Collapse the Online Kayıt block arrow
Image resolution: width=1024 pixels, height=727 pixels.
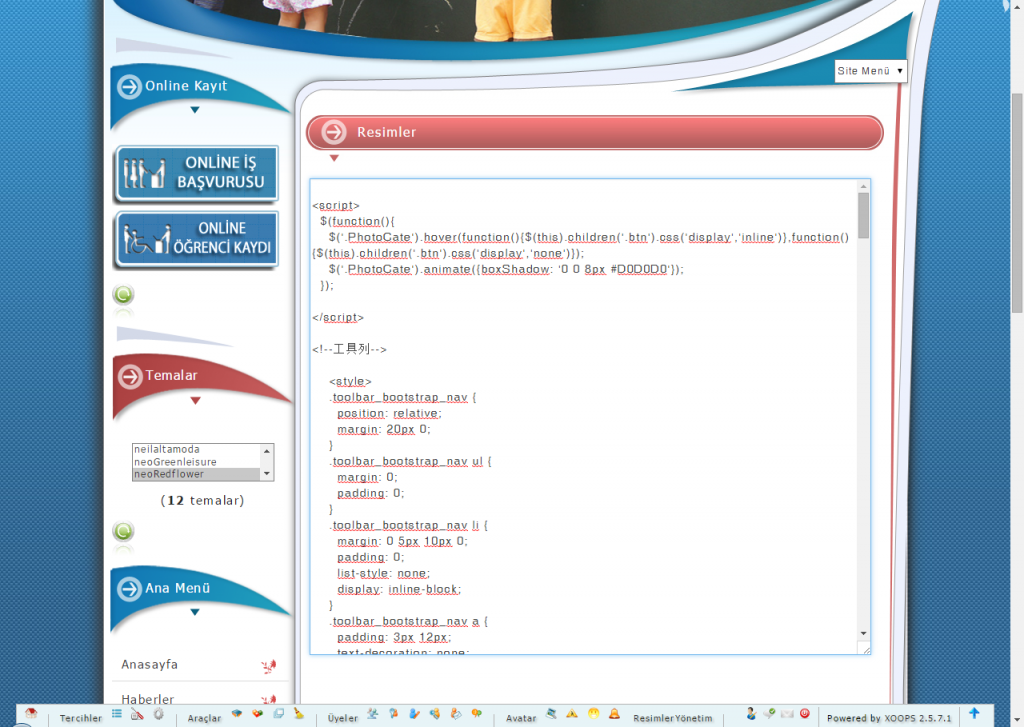click(194, 110)
